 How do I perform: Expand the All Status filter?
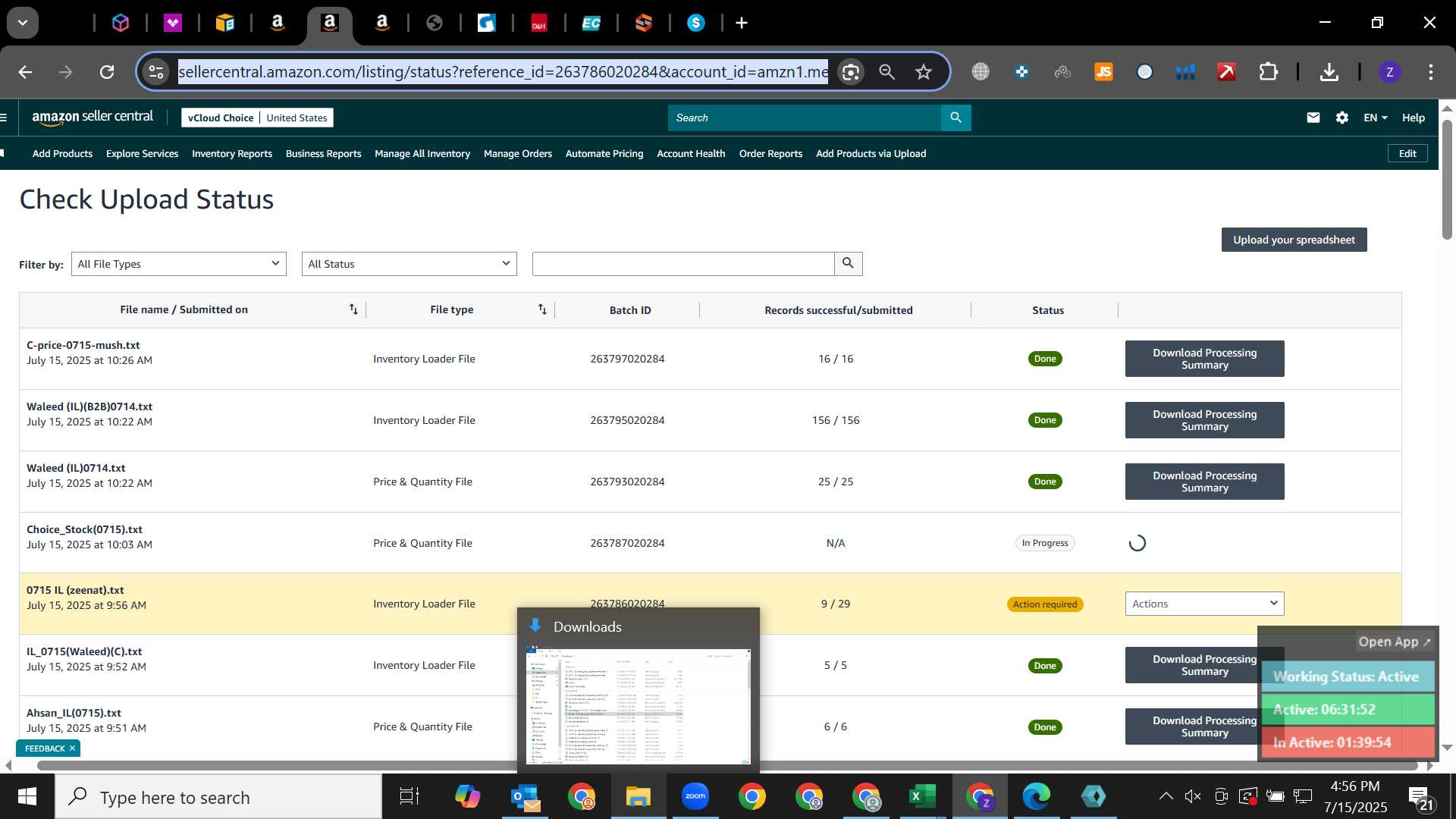[409, 264]
